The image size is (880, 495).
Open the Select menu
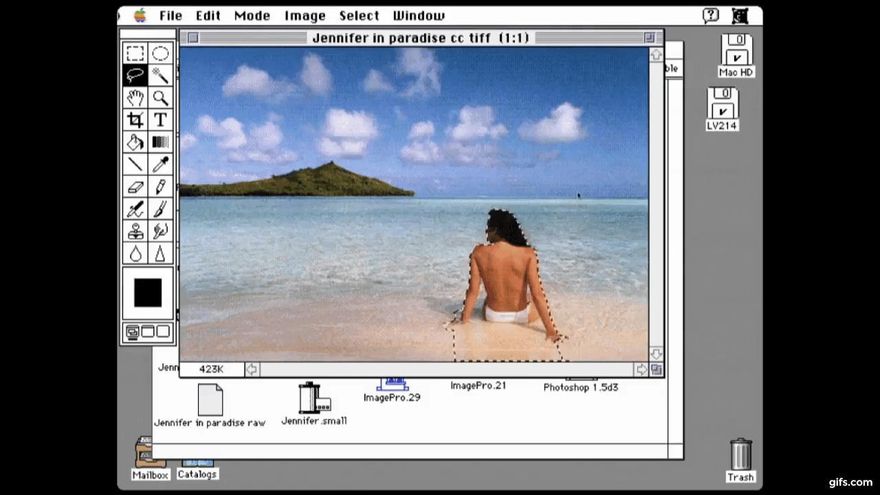pos(359,16)
